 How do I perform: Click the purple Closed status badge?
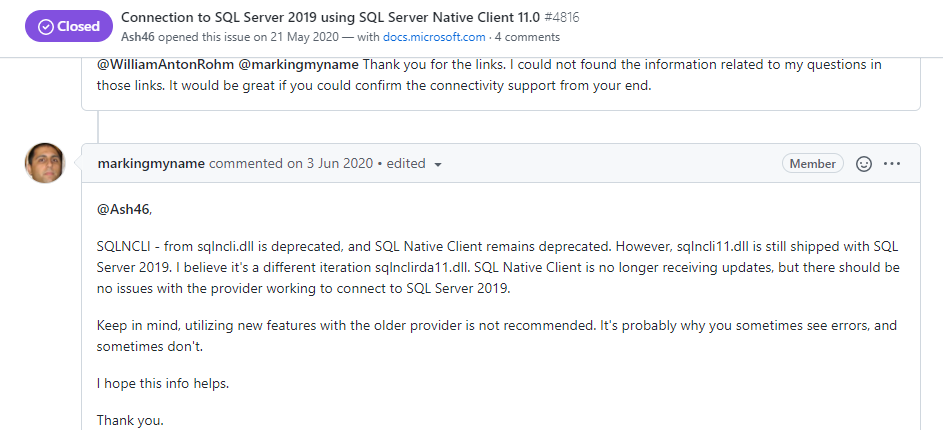click(x=69, y=26)
